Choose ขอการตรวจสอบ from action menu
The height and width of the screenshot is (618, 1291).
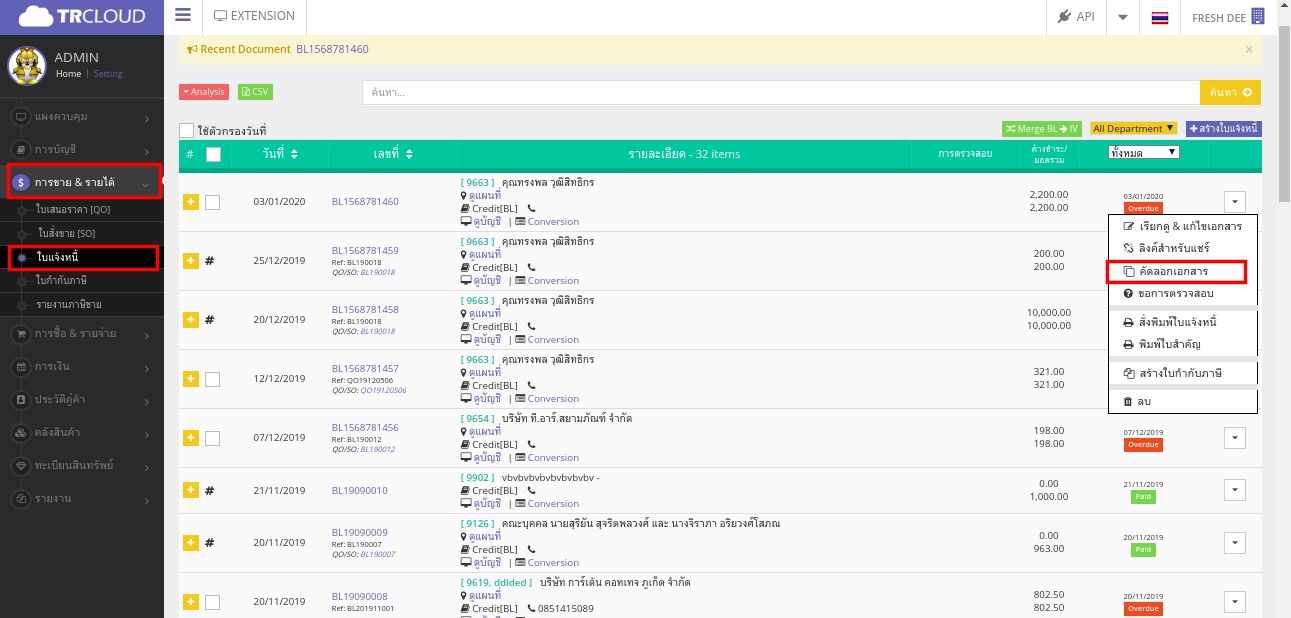point(1182,294)
